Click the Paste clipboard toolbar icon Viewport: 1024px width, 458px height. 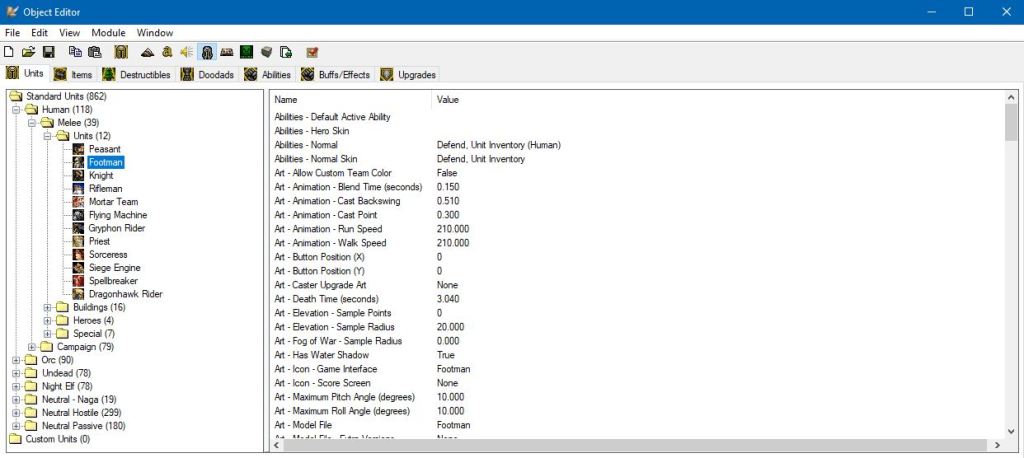pos(95,52)
